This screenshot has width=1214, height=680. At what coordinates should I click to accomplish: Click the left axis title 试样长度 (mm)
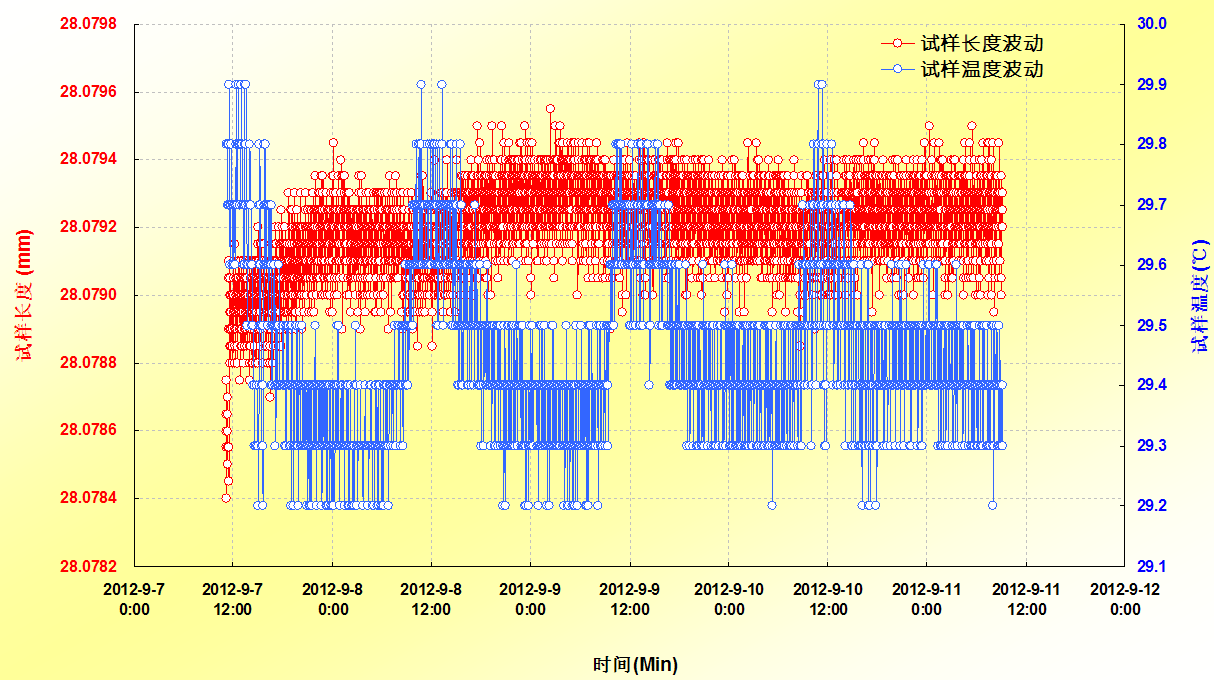point(26,296)
